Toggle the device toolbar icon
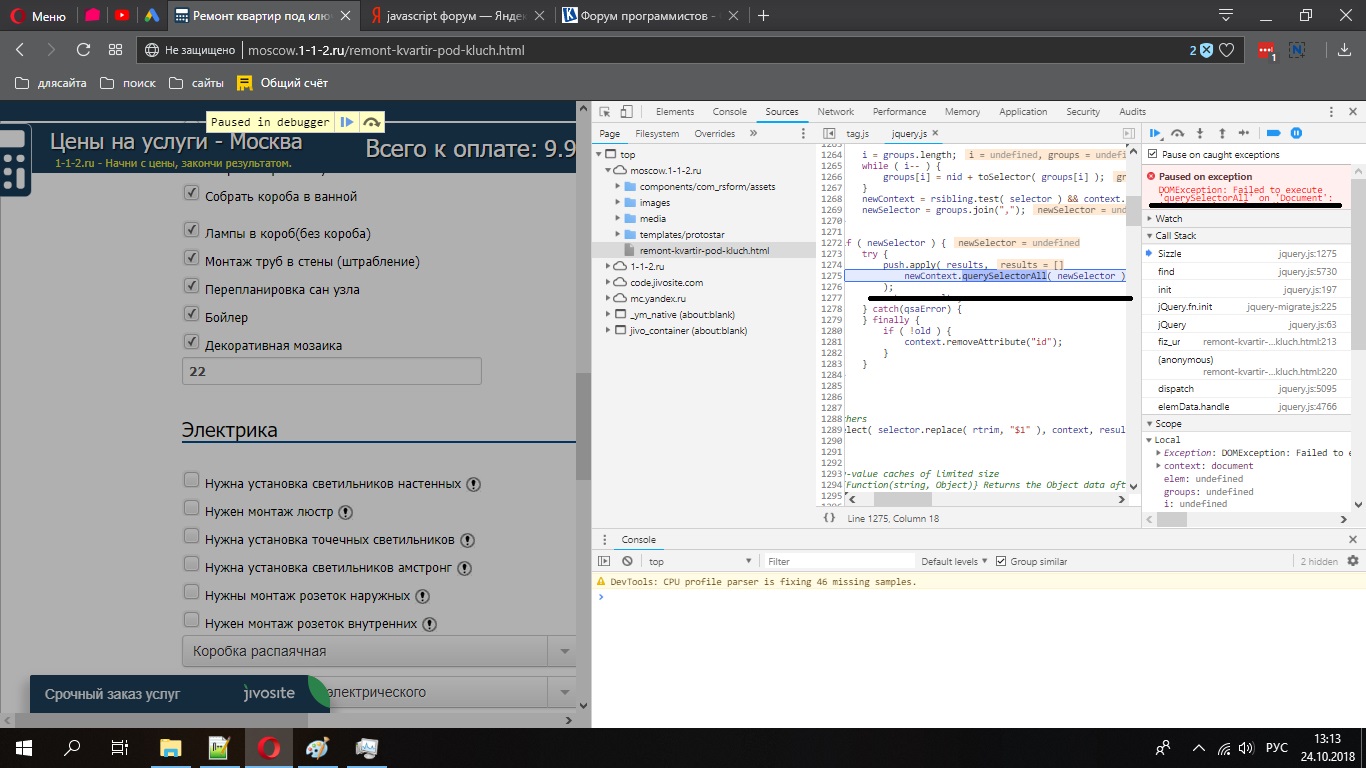The height and width of the screenshot is (768, 1366). [627, 112]
